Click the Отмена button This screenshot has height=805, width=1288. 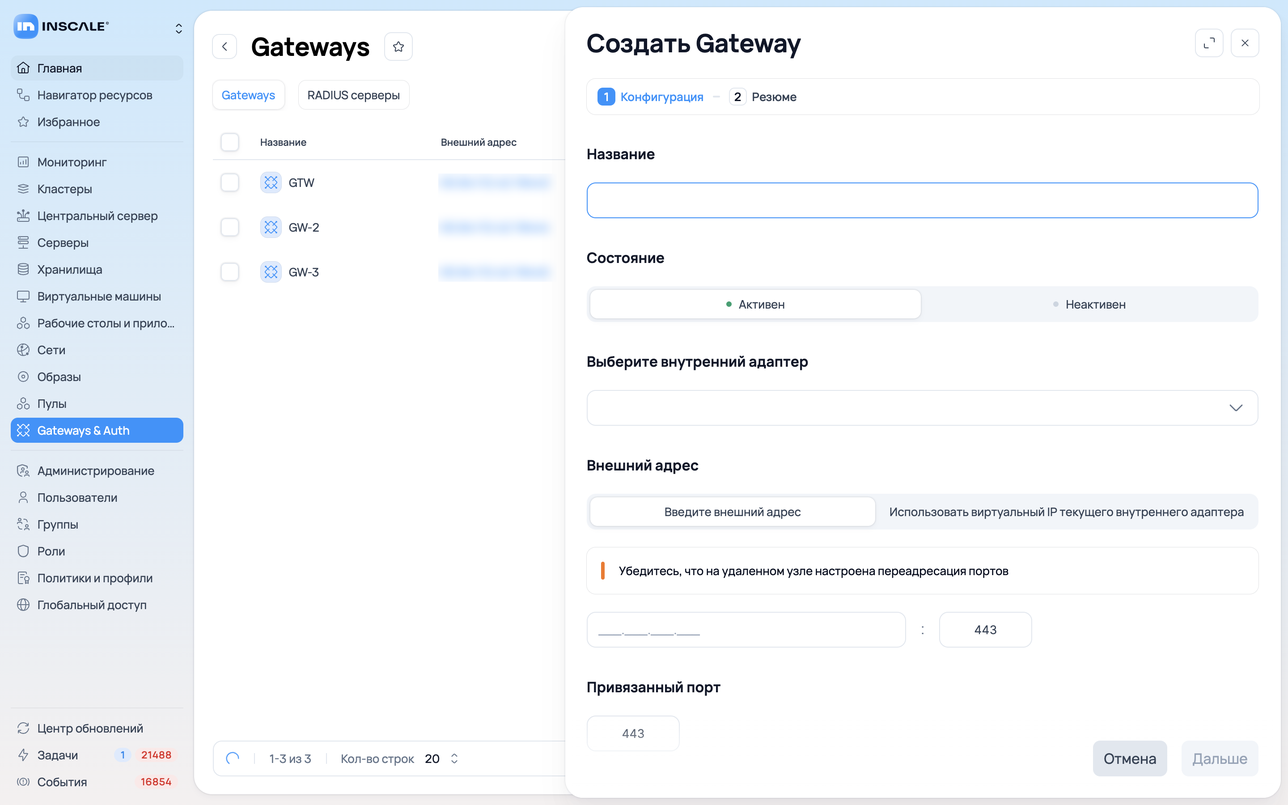1130,759
